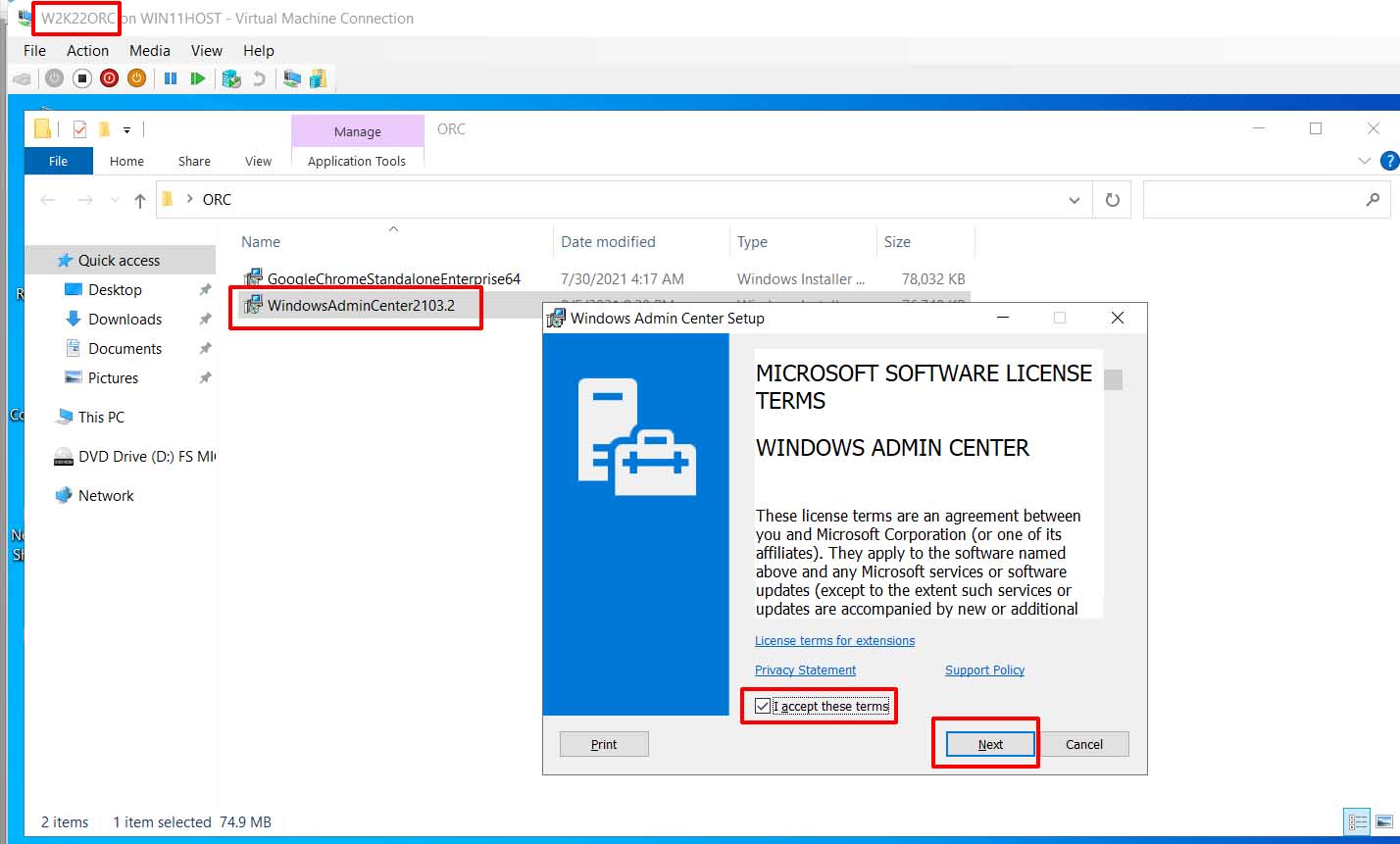
Task: Click the magnifier icon in Explorer search box
Action: [x=1373, y=200]
